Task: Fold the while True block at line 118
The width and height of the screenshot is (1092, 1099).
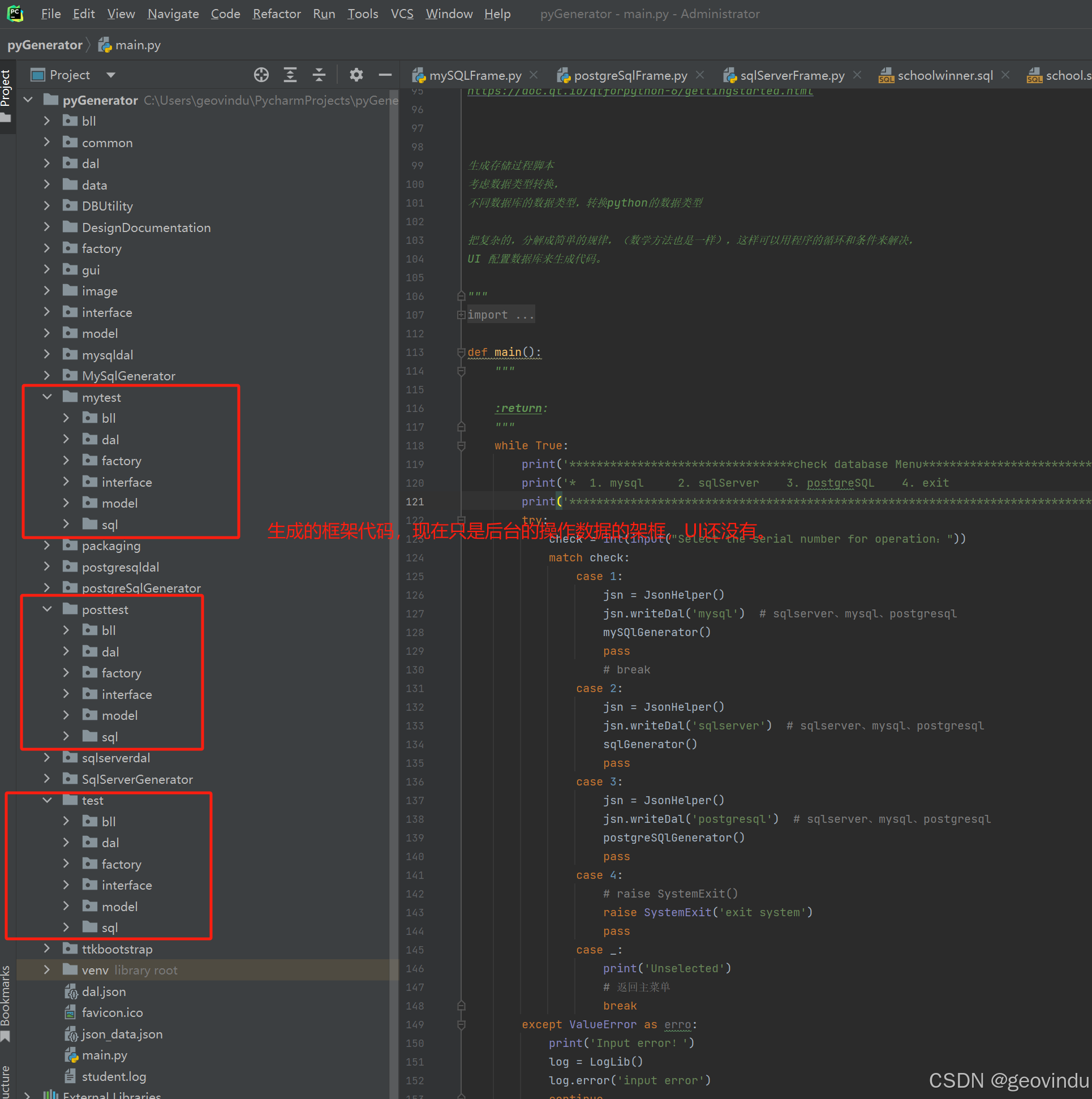Action: click(461, 445)
